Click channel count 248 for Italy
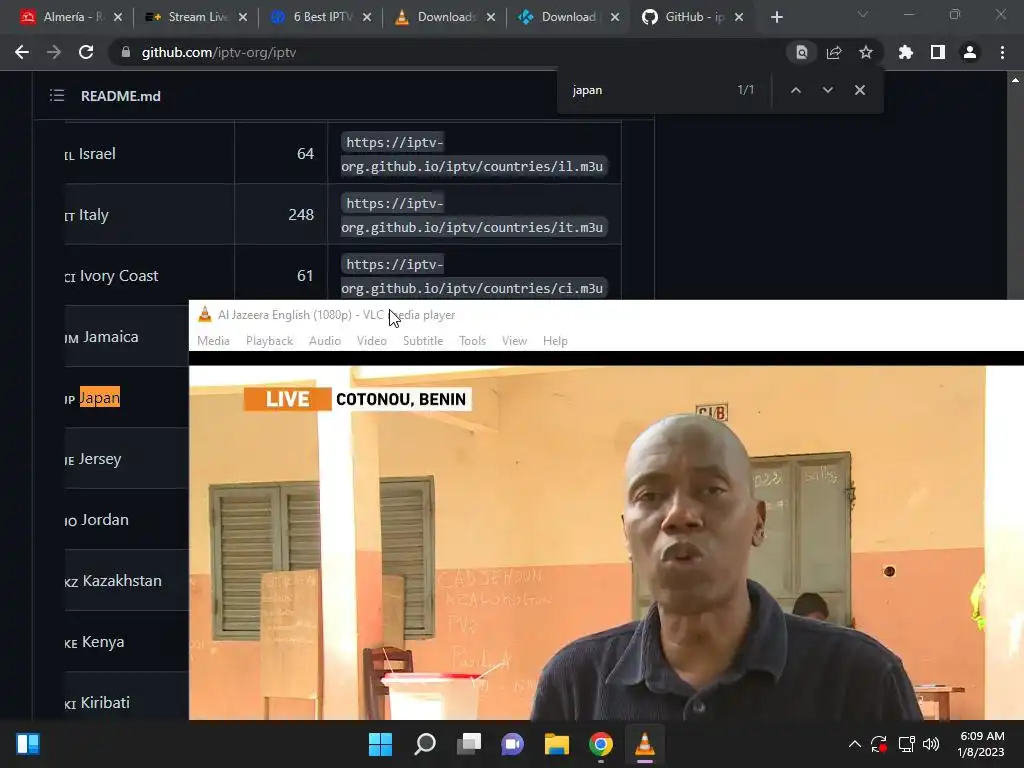Image resolution: width=1024 pixels, height=768 pixels. (x=300, y=214)
